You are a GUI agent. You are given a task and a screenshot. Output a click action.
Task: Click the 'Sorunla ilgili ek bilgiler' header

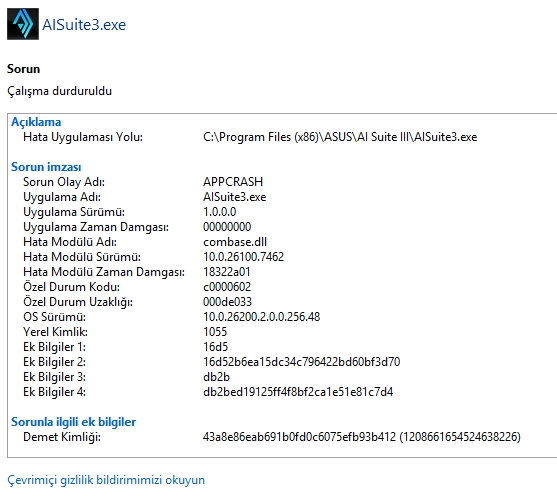[x=74, y=422]
